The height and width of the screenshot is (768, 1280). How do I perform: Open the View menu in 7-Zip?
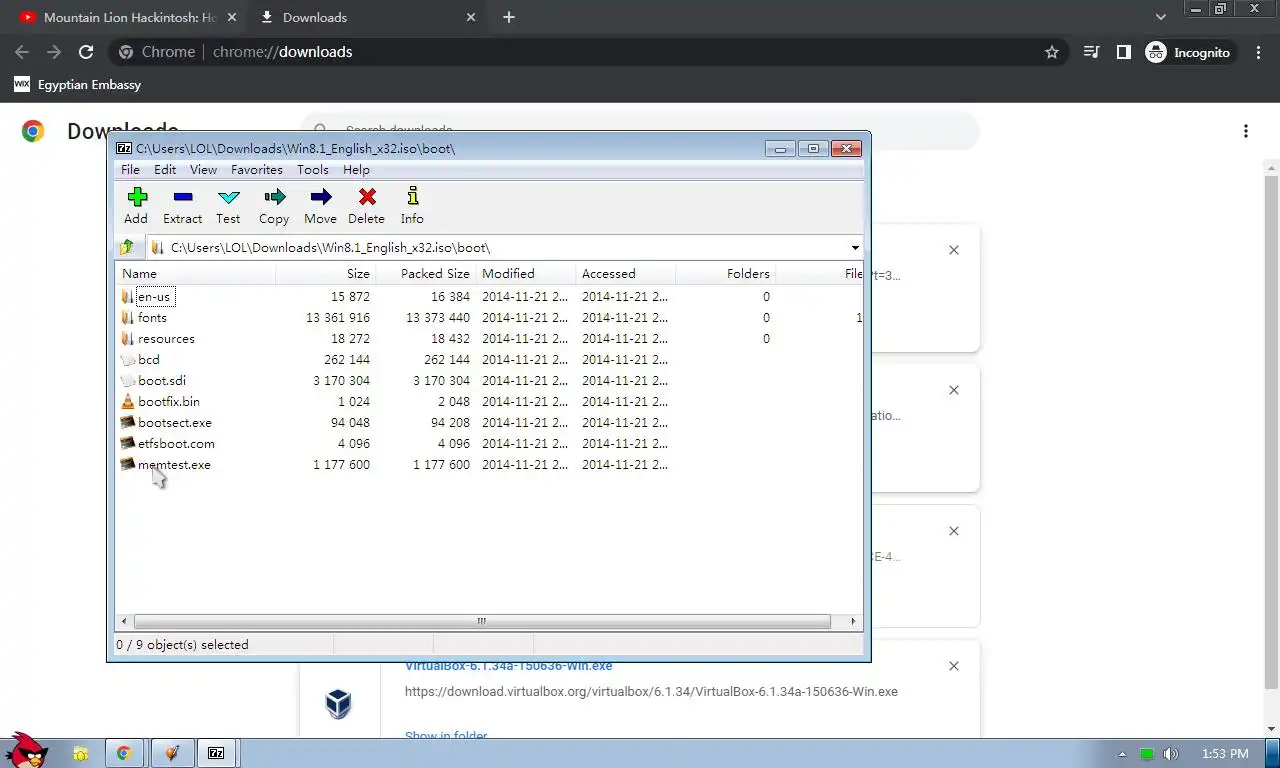pyautogui.click(x=203, y=170)
